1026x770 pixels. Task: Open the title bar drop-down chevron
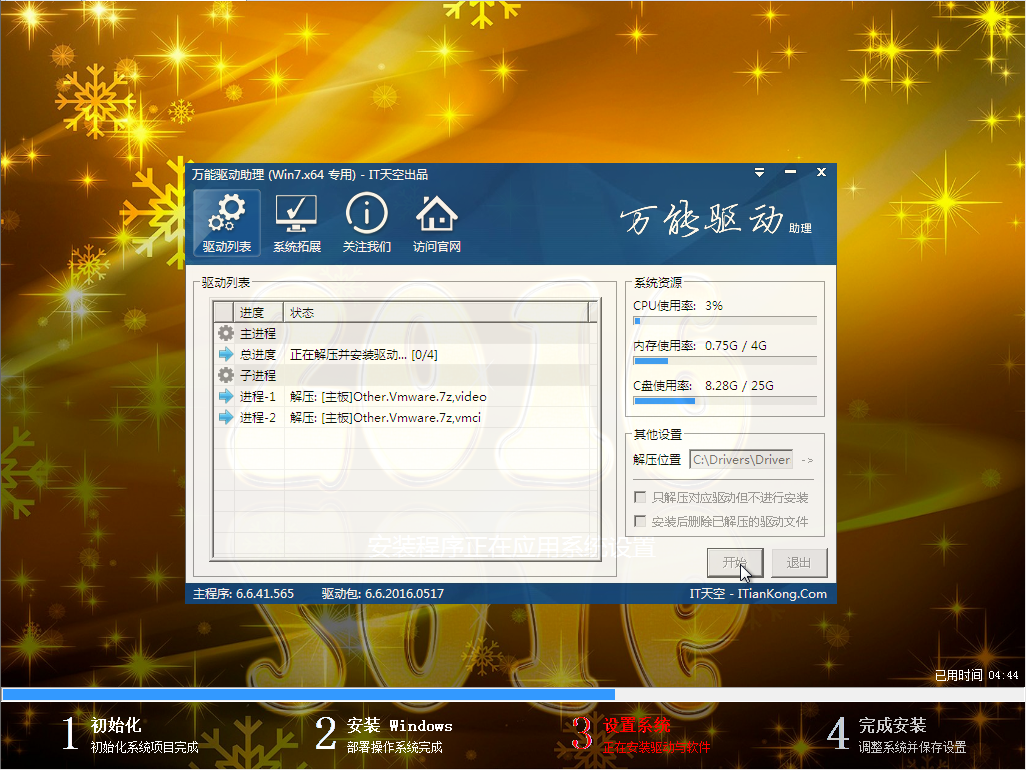[x=759, y=171]
